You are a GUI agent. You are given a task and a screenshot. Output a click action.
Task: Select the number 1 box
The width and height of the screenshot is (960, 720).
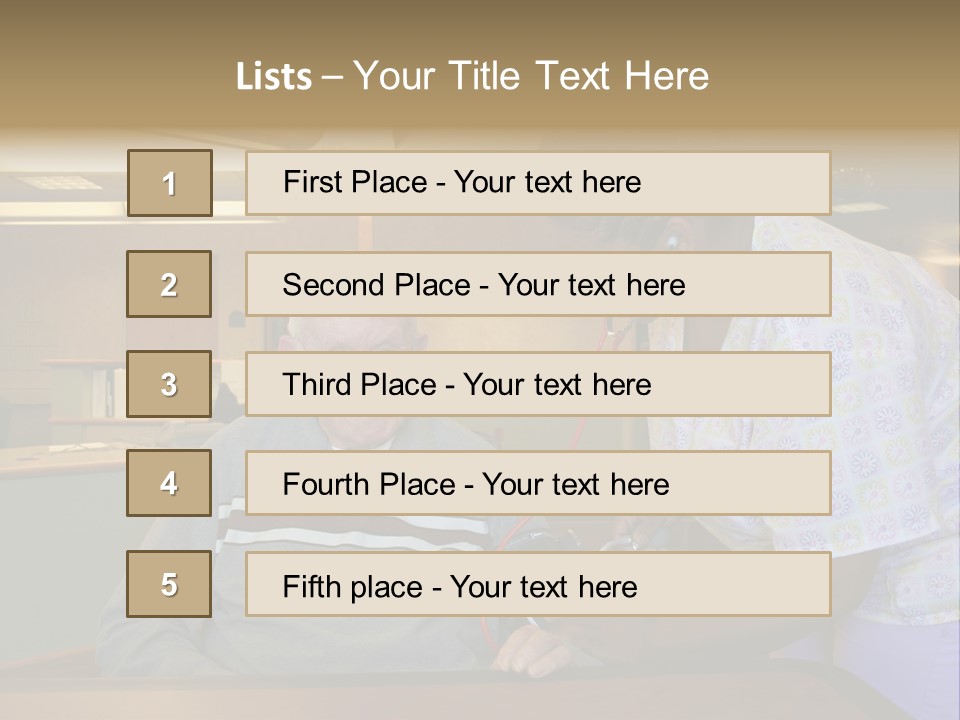(170, 183)
